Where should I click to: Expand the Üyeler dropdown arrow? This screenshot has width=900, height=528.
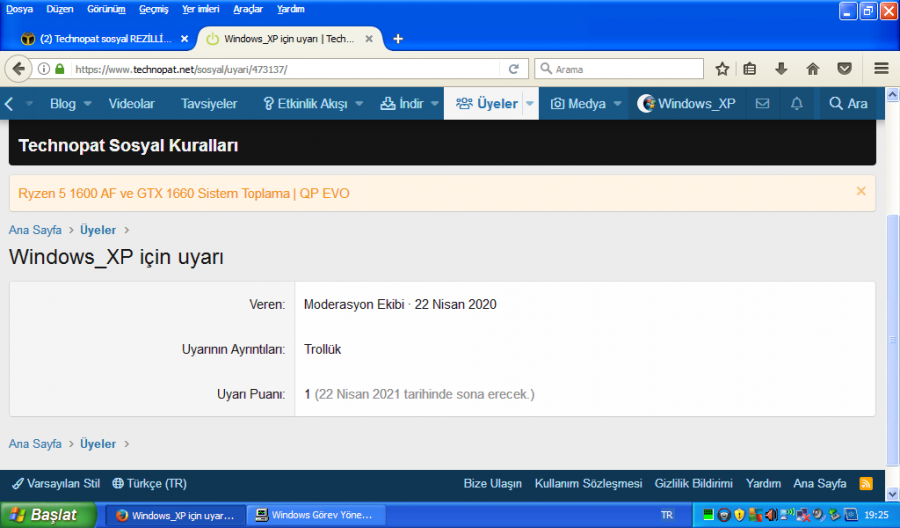pos(530,104)
